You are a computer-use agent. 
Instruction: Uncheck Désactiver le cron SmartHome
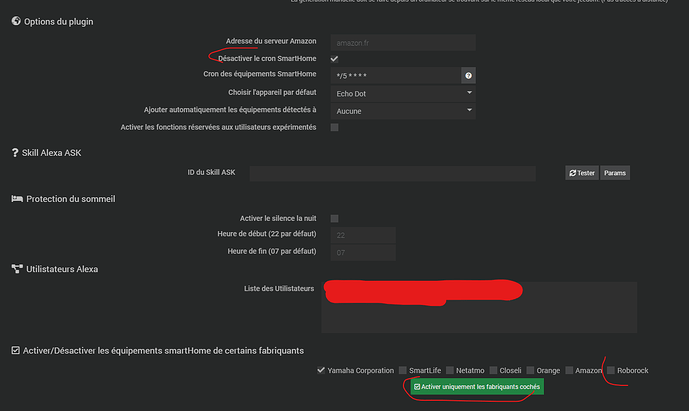[x=334, y=58]
